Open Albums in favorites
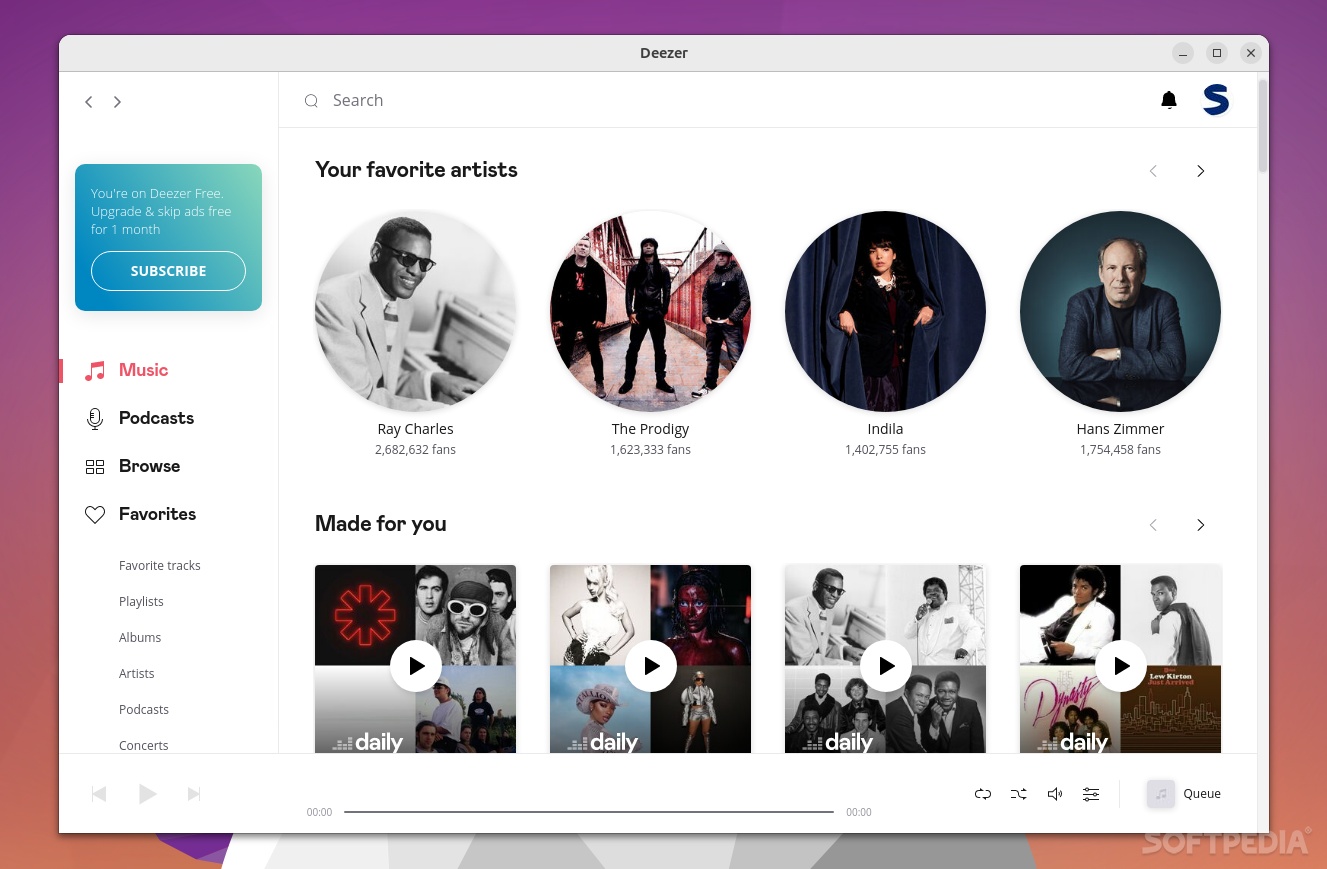 pyautogui.click(x=140, y=638)
